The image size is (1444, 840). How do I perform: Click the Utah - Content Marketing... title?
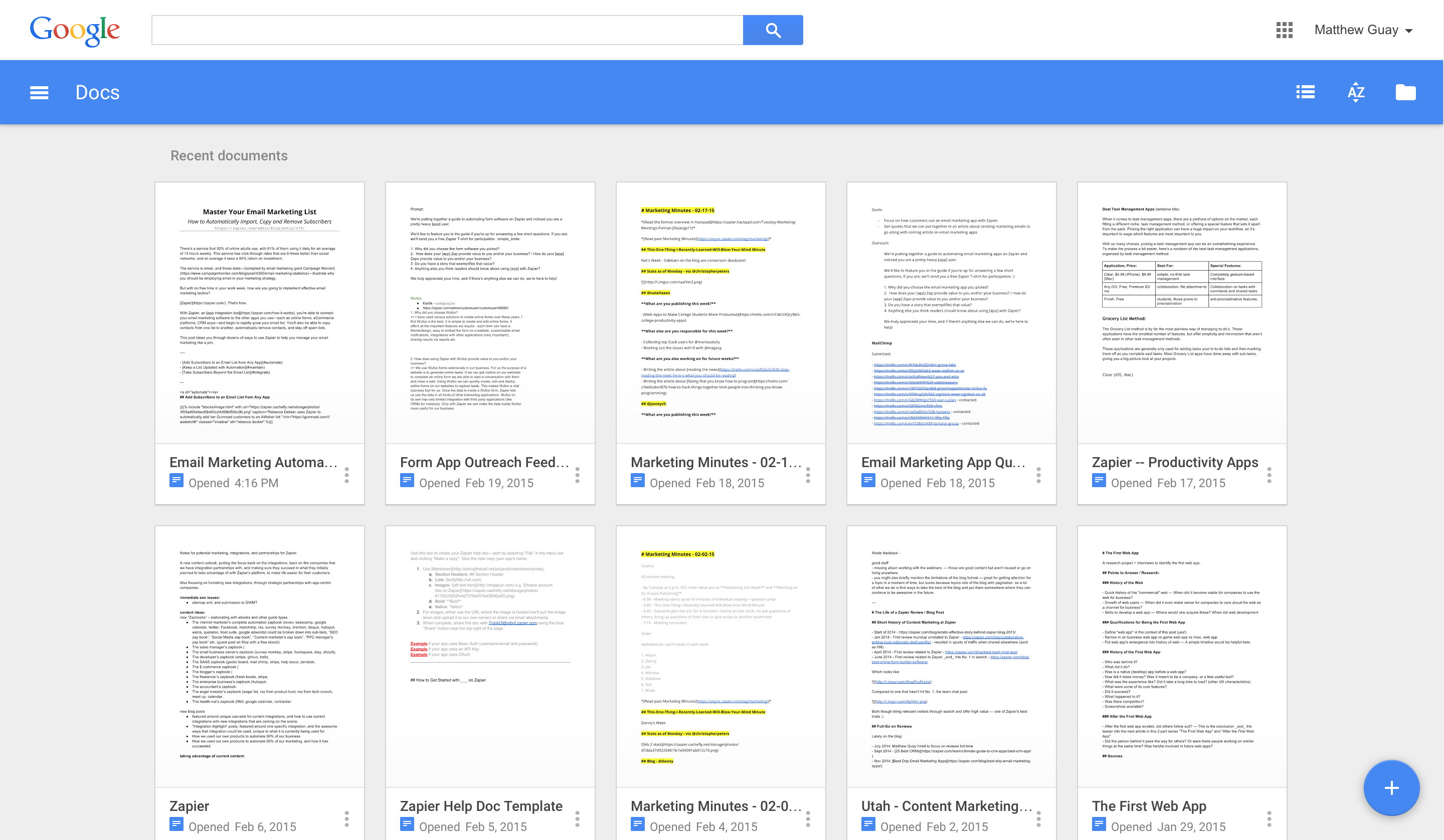(947, 806)
